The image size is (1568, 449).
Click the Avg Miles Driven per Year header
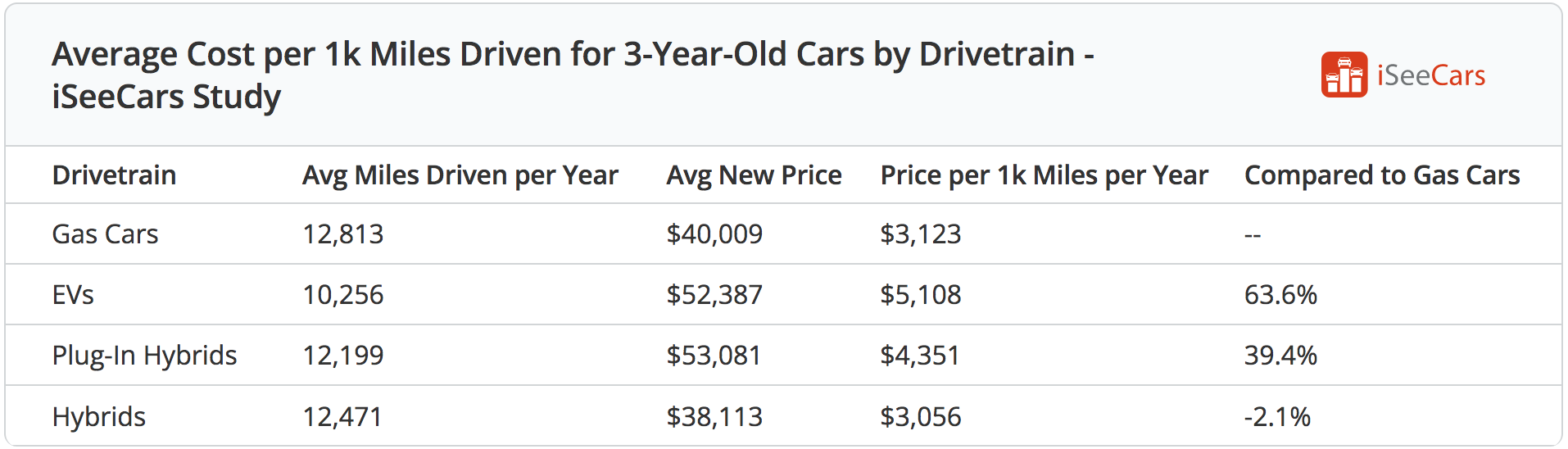(x=460, y=175)
